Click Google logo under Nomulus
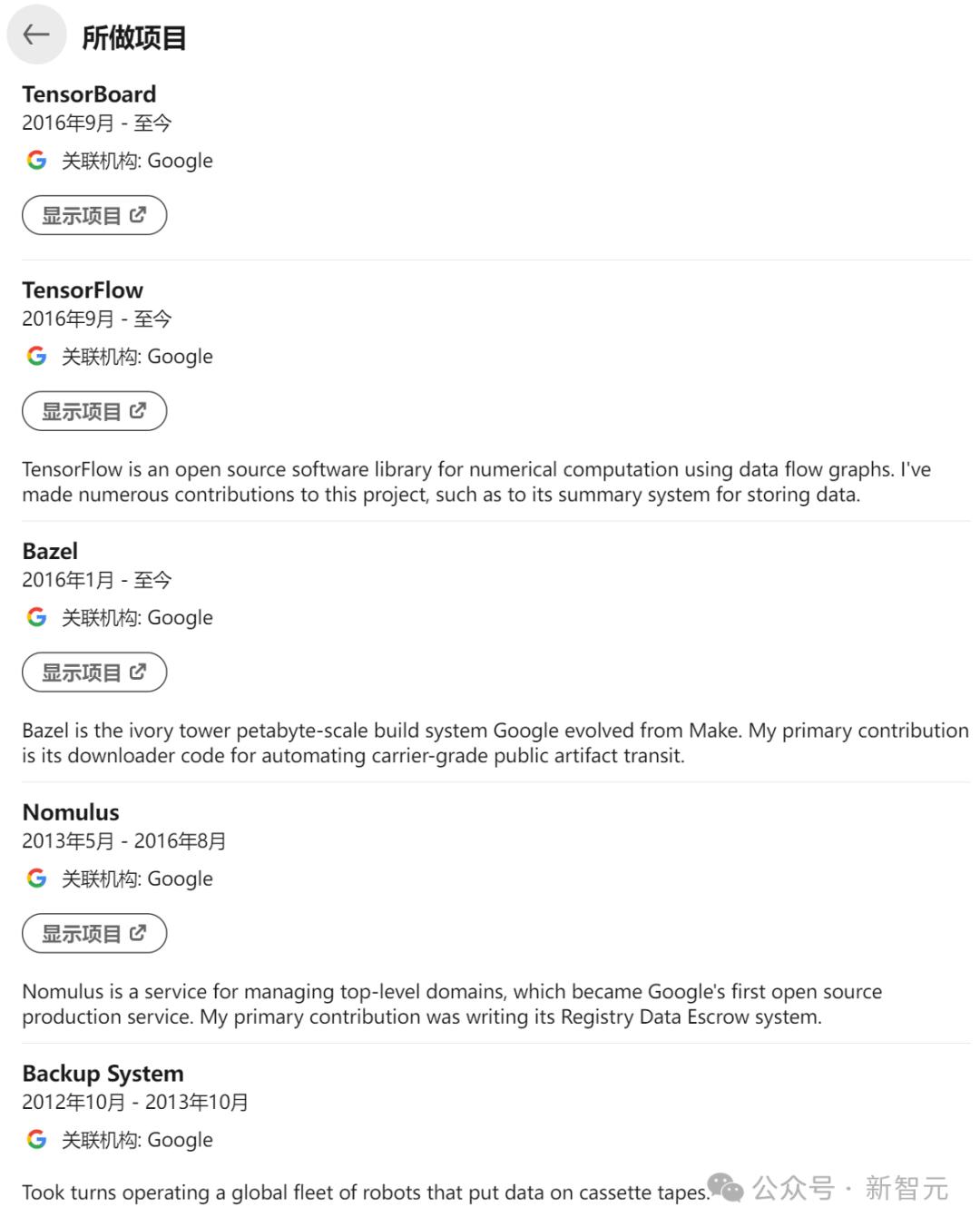 point(36,879)
